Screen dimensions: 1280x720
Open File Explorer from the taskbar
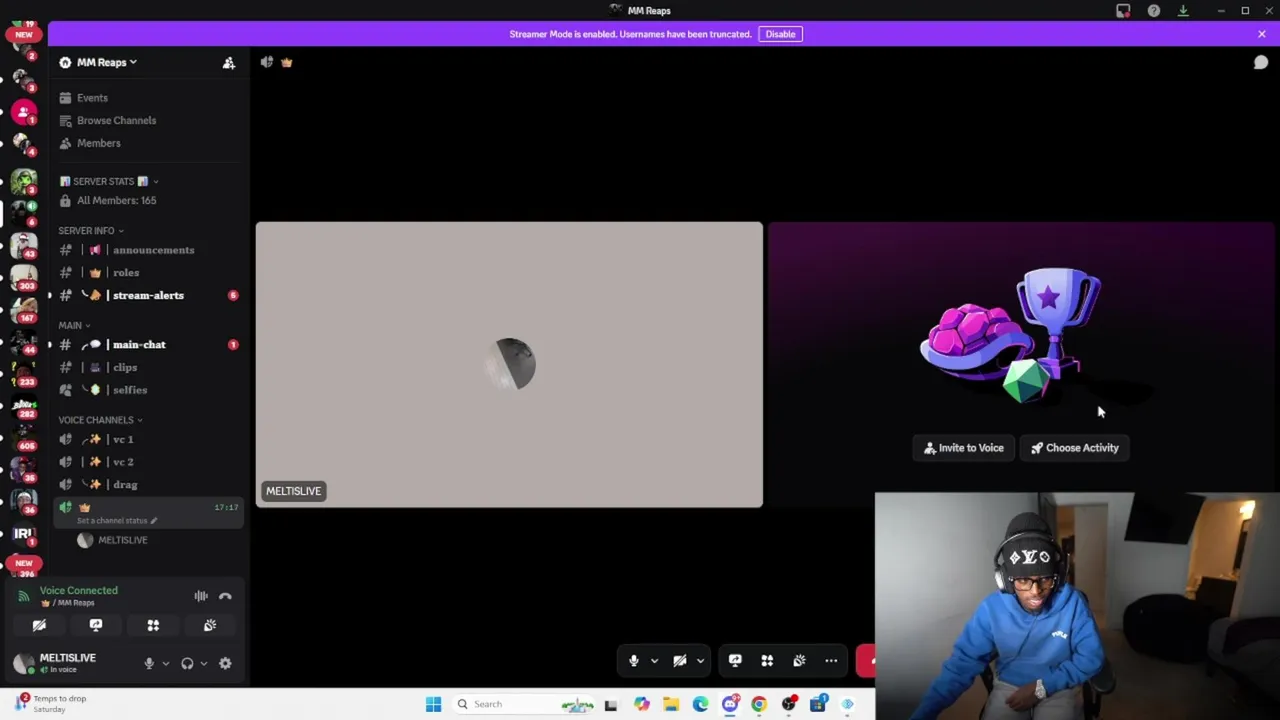pos(671,704)
